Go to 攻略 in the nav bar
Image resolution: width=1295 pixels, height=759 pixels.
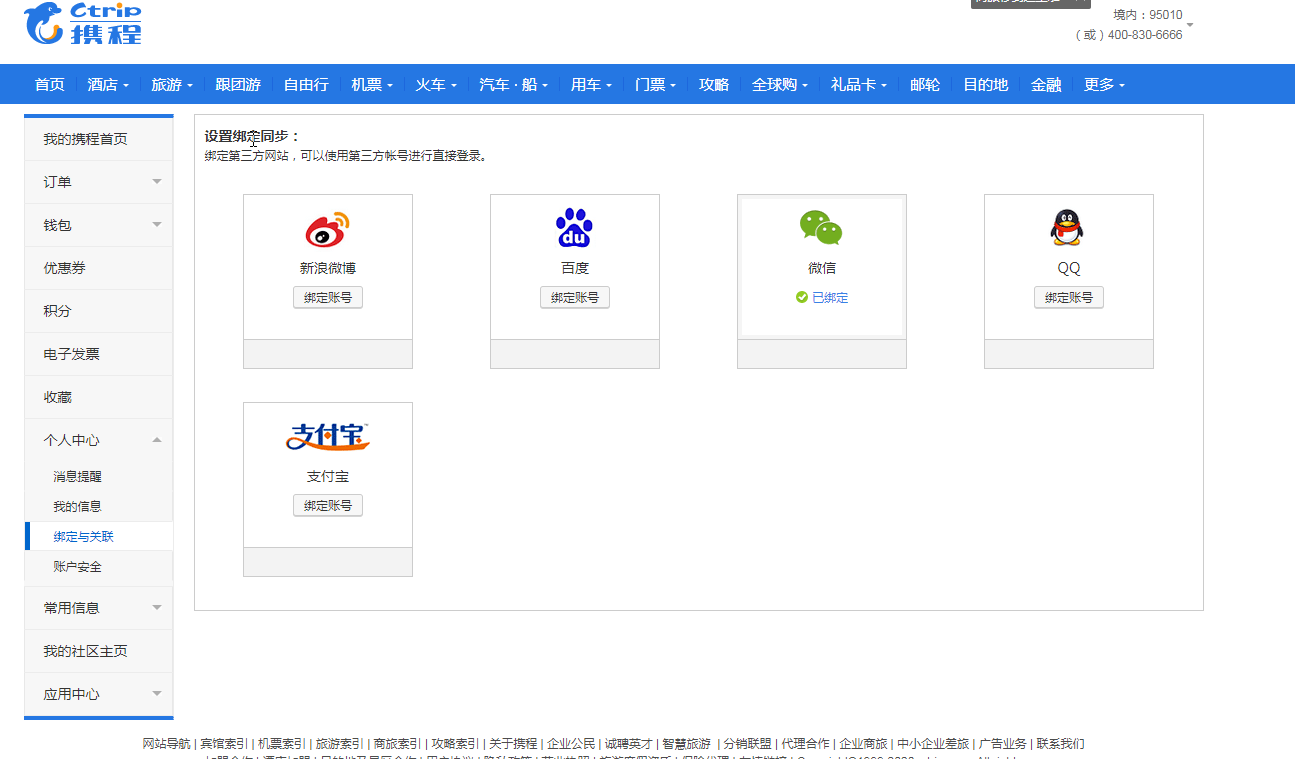pos(714,85)
